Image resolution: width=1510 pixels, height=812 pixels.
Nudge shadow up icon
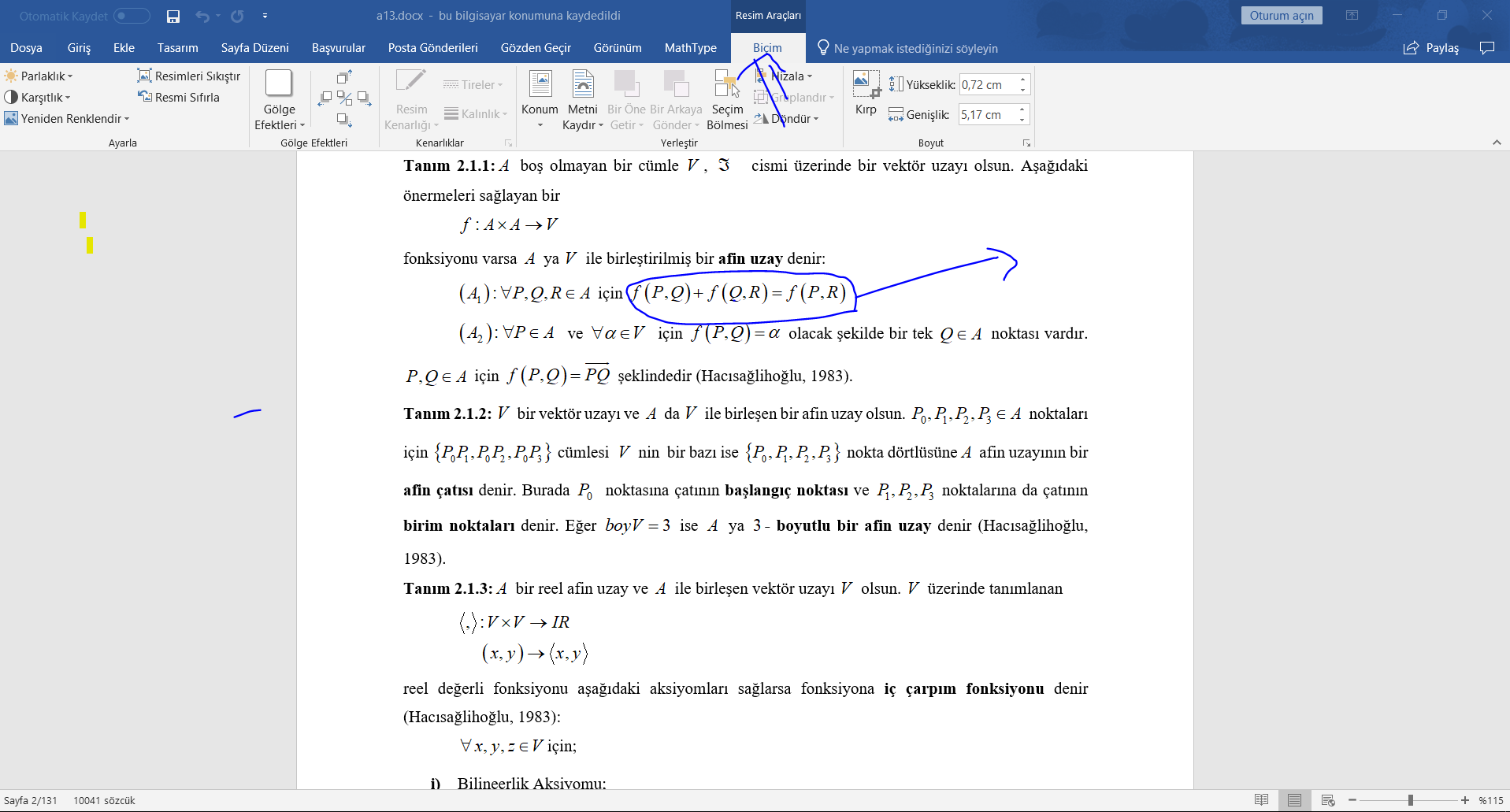coord(344,77)
